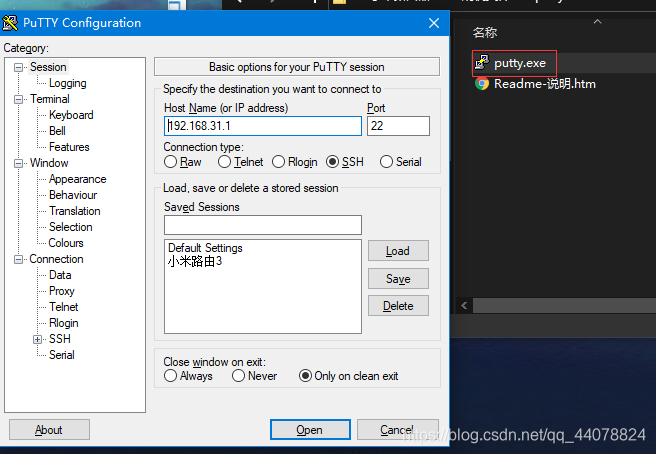This screenshot has height=454, width=656.
Task: Collapse the Window tree node
Action: pos(18,163)
